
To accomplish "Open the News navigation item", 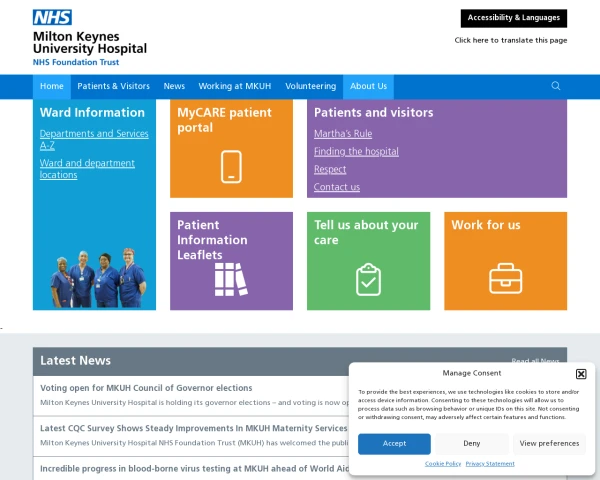I will [174, 86].
